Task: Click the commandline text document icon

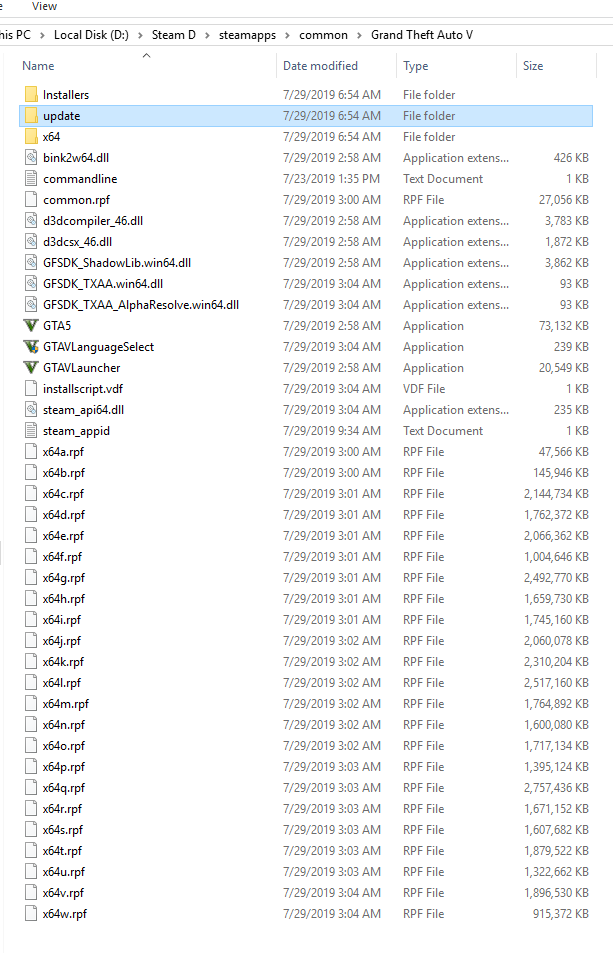Action: [x=31, y=179]
